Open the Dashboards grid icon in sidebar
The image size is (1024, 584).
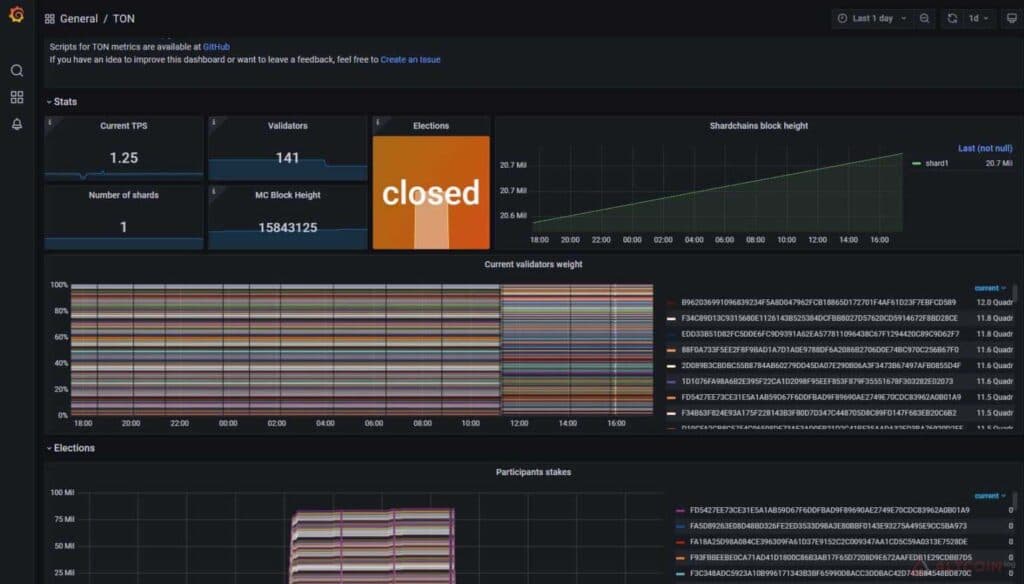17,97
